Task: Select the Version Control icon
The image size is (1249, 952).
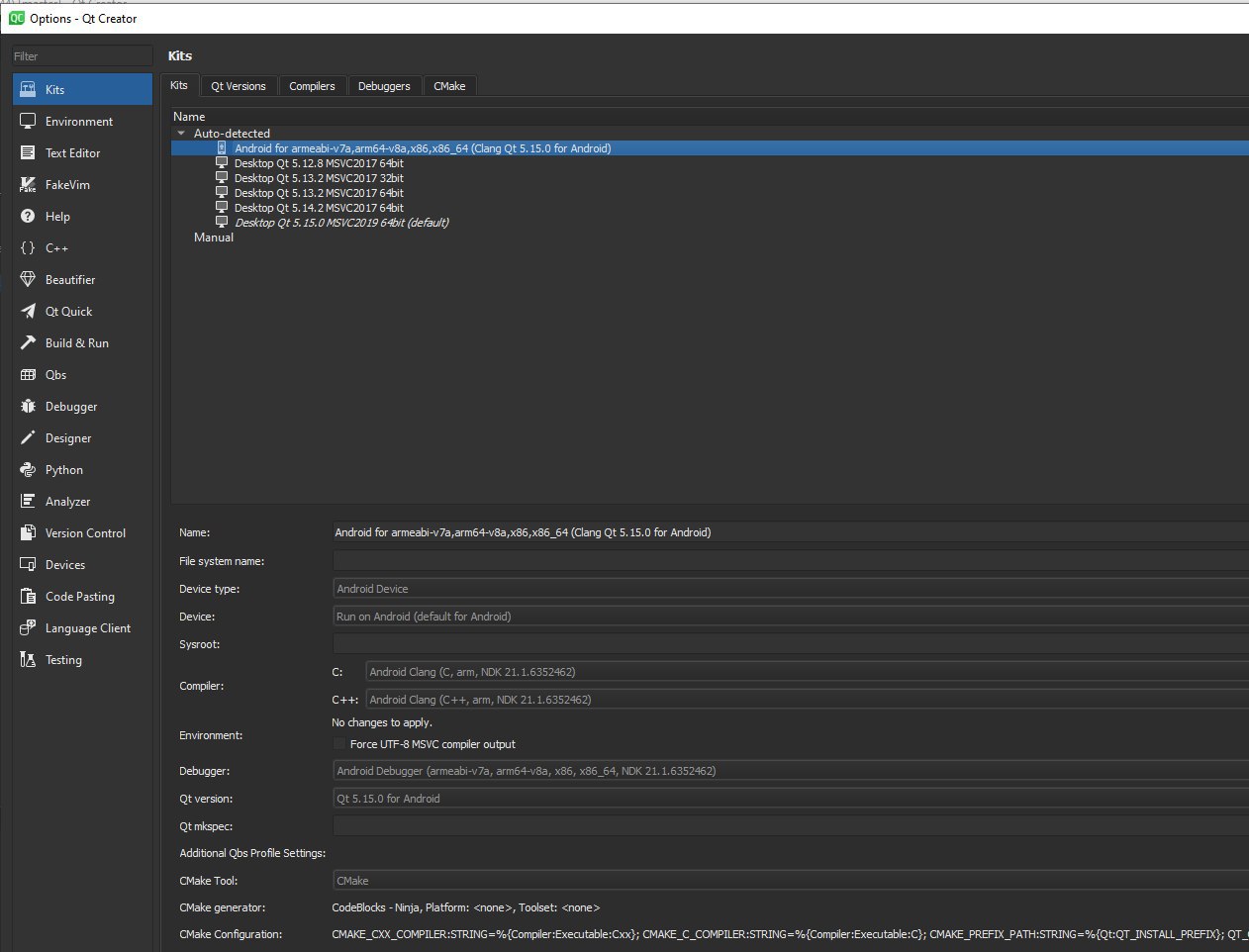Action: tap(28, 532)
